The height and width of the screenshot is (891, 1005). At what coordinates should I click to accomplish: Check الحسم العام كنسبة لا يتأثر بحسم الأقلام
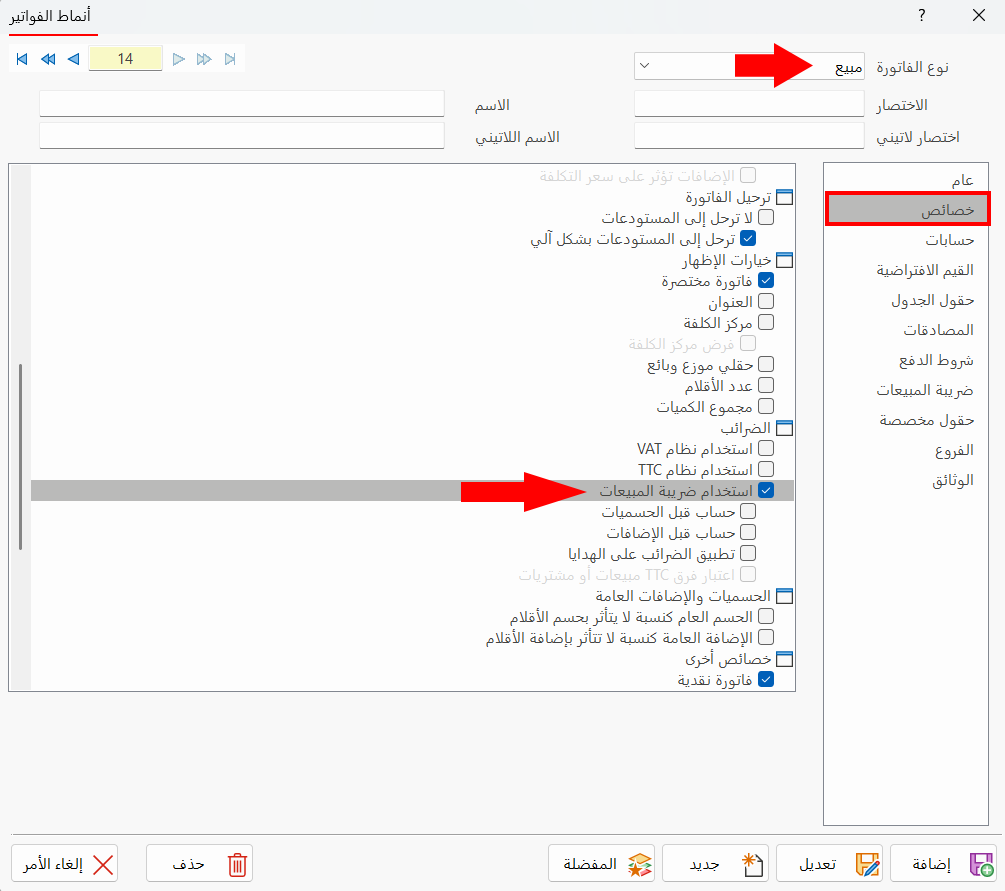[x=766, y=616]
